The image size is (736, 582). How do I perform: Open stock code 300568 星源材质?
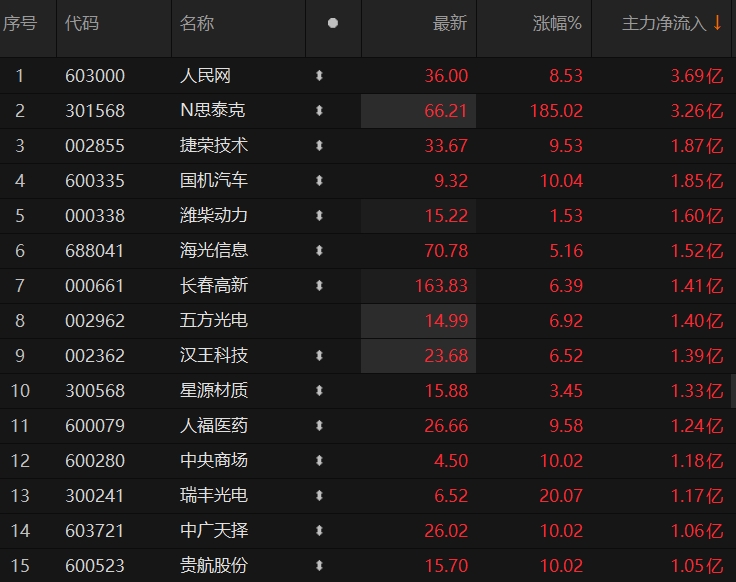click(x=95, y=391)
